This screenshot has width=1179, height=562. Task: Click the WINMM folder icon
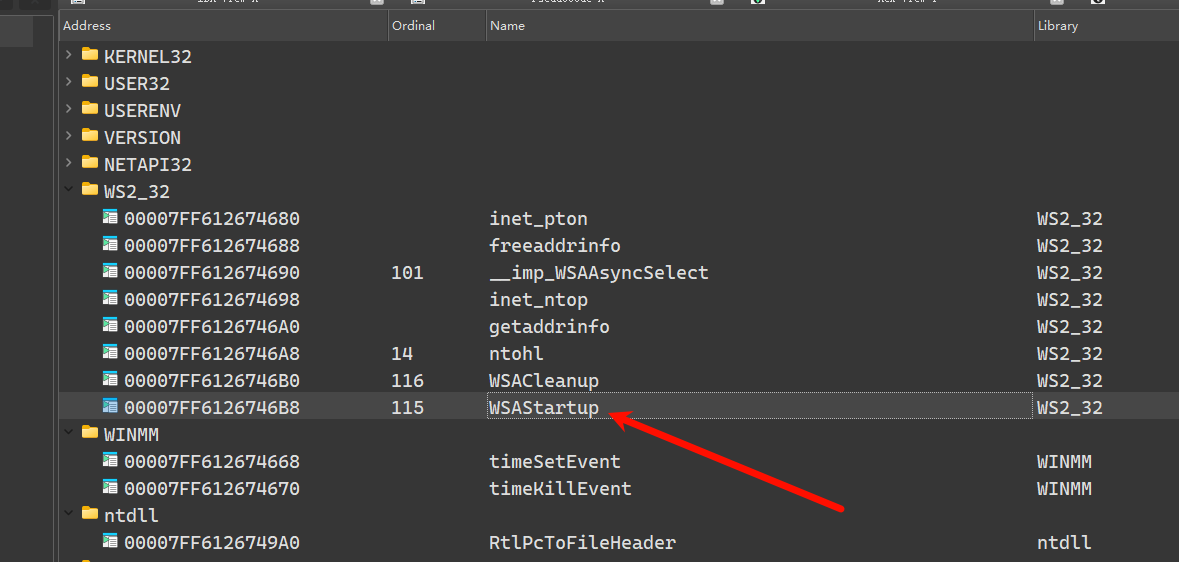tap(90, 433)
